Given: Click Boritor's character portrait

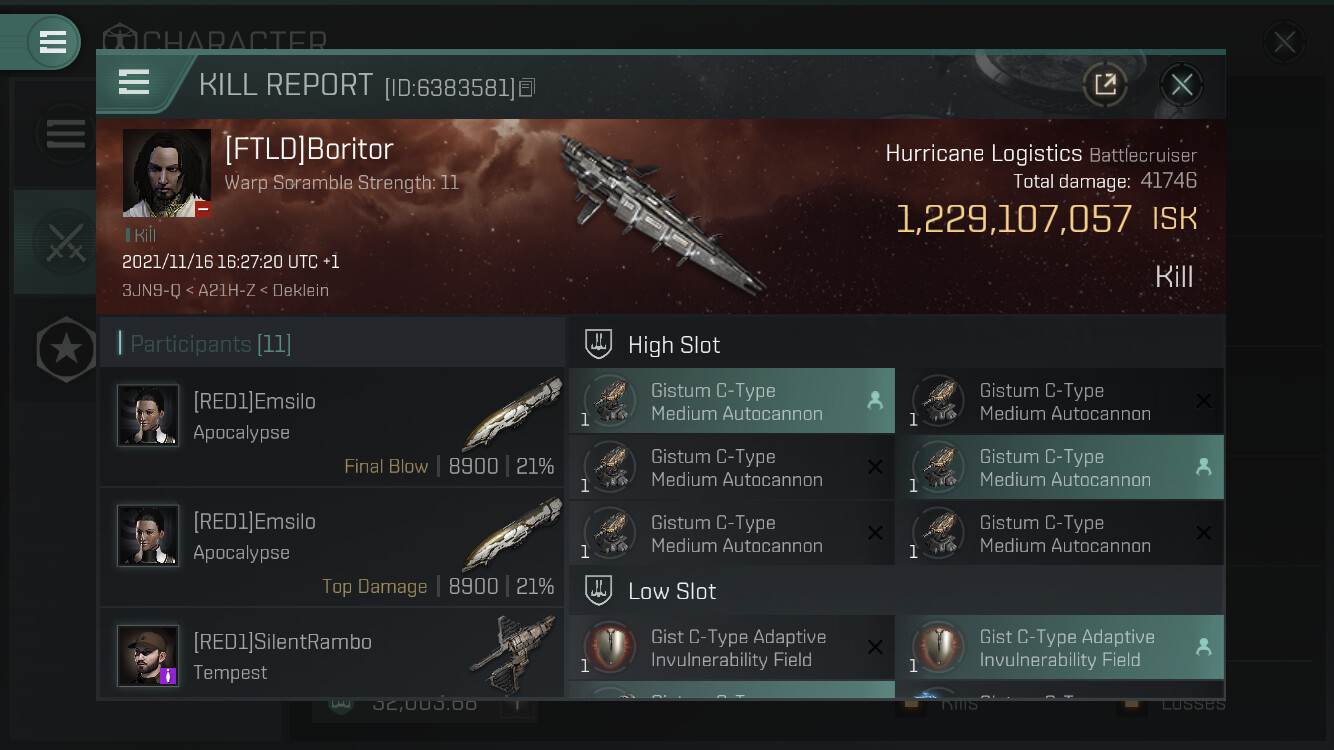Looking at the screenshot, I should [x=167, y=173].
